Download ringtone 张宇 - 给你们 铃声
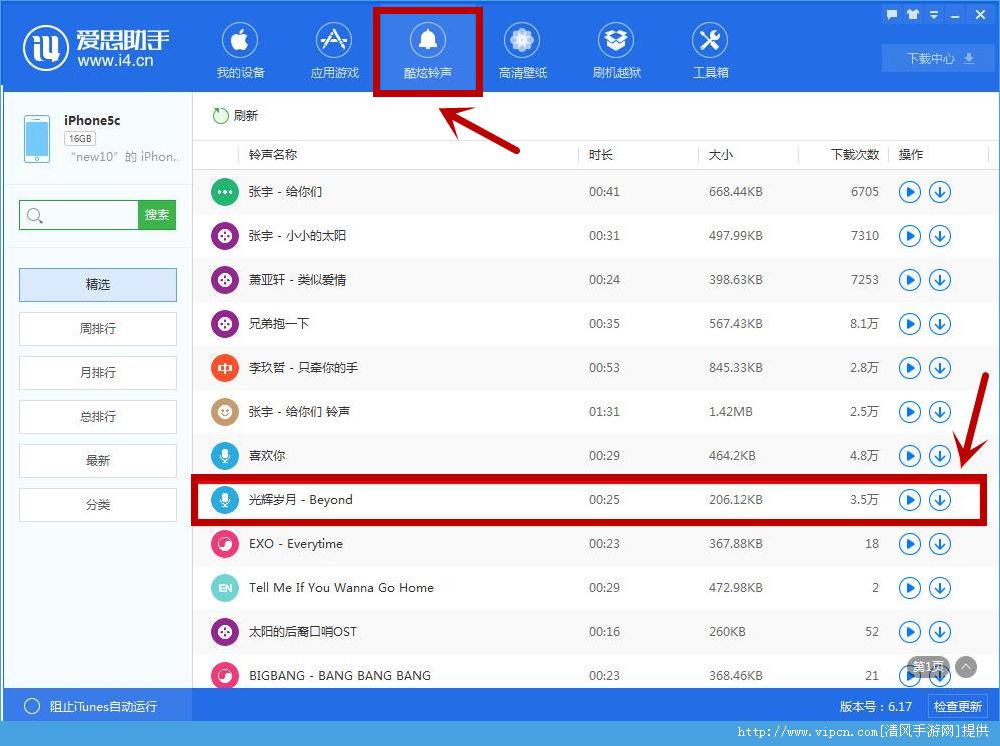 click(x=939, y=412)
